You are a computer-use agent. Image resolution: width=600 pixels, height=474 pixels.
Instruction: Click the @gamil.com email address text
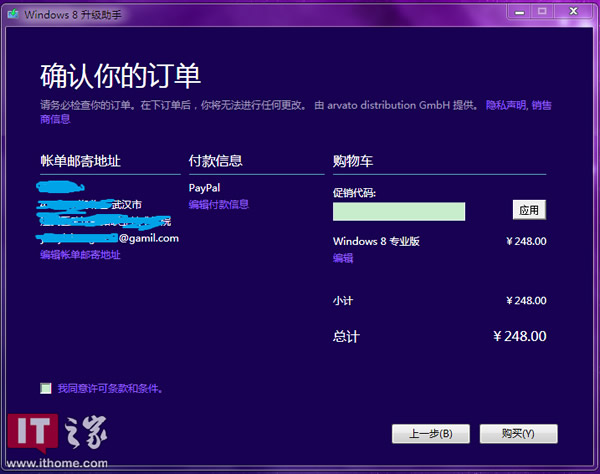[148, 238]
